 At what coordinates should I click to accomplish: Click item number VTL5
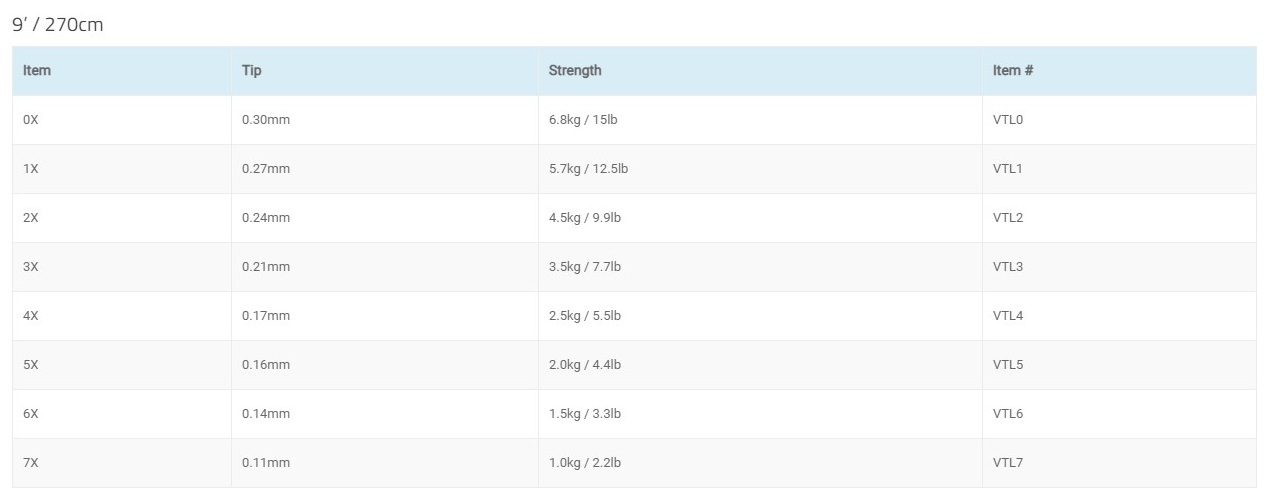[1008, 365]
